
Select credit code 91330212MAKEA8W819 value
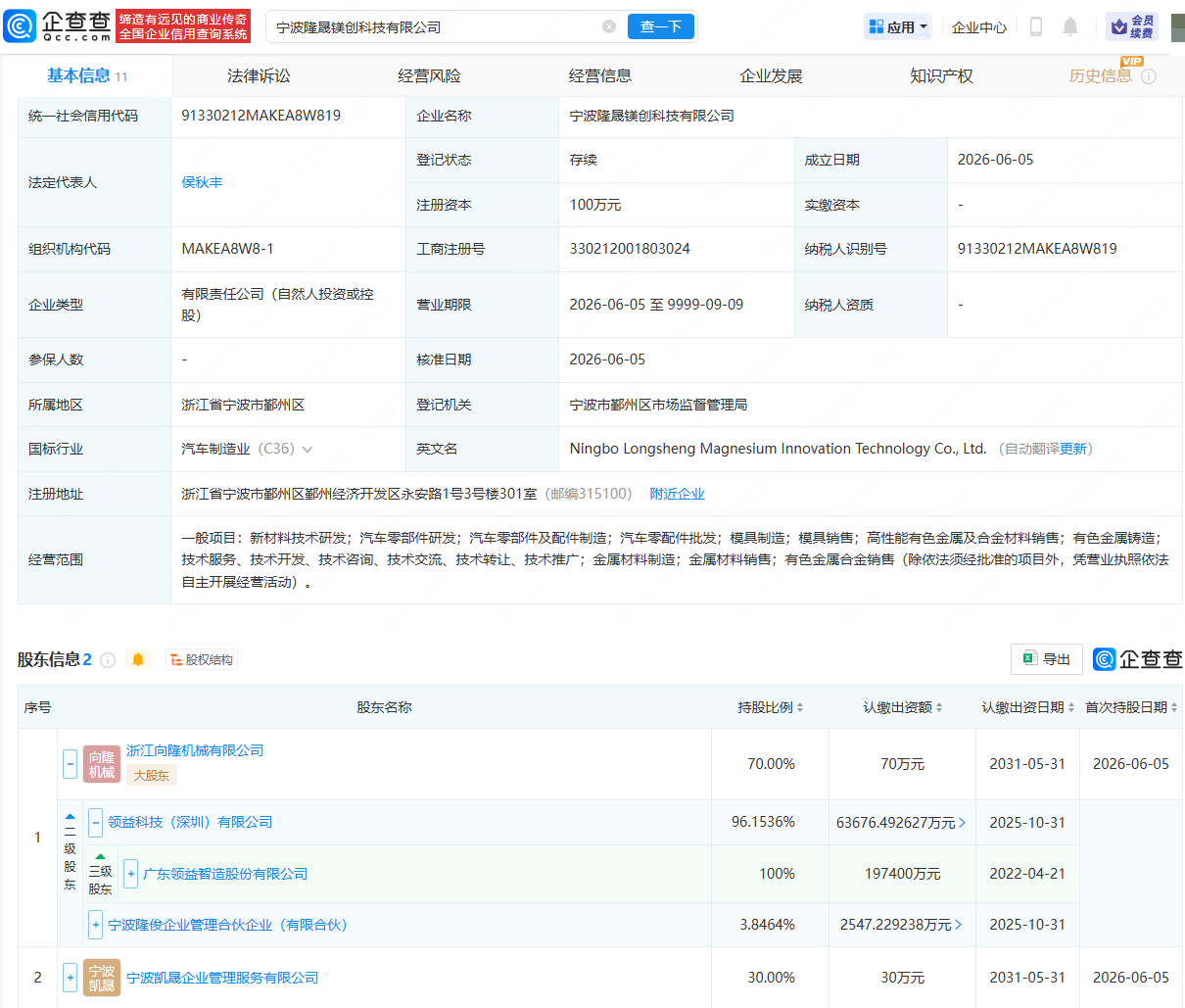click(x=261, y=116)
